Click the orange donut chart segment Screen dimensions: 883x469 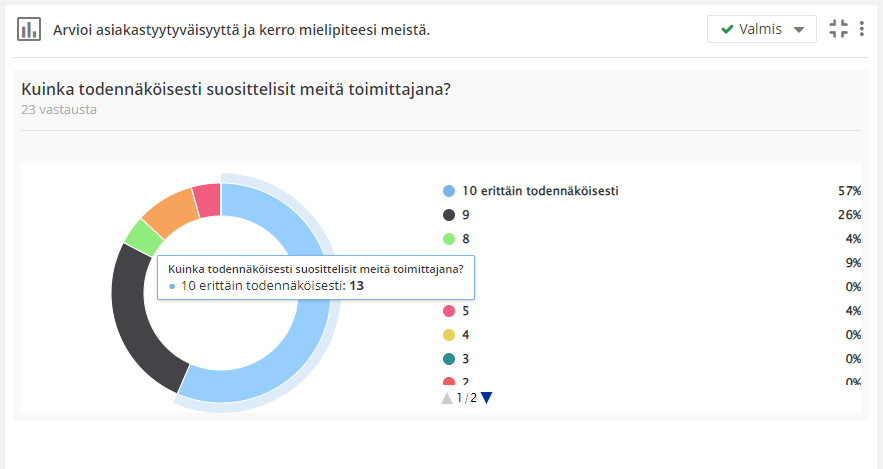point(168,209)
